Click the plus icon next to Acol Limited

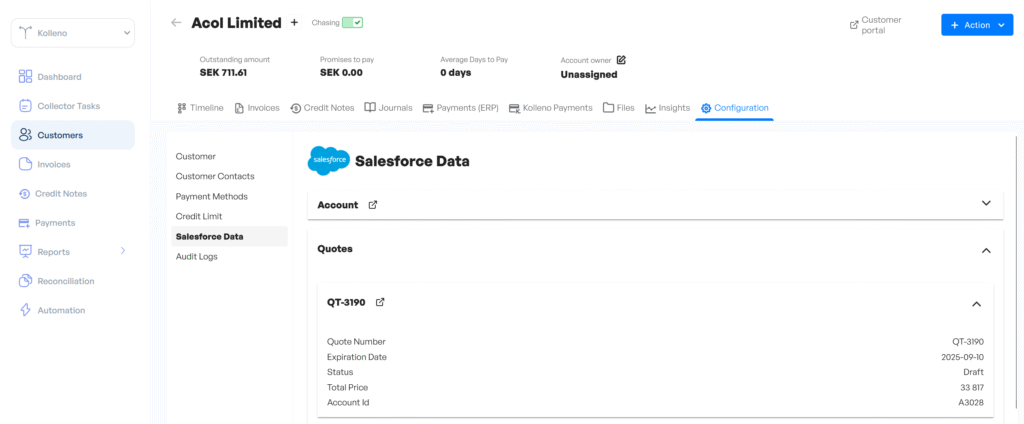pos(294,22)
